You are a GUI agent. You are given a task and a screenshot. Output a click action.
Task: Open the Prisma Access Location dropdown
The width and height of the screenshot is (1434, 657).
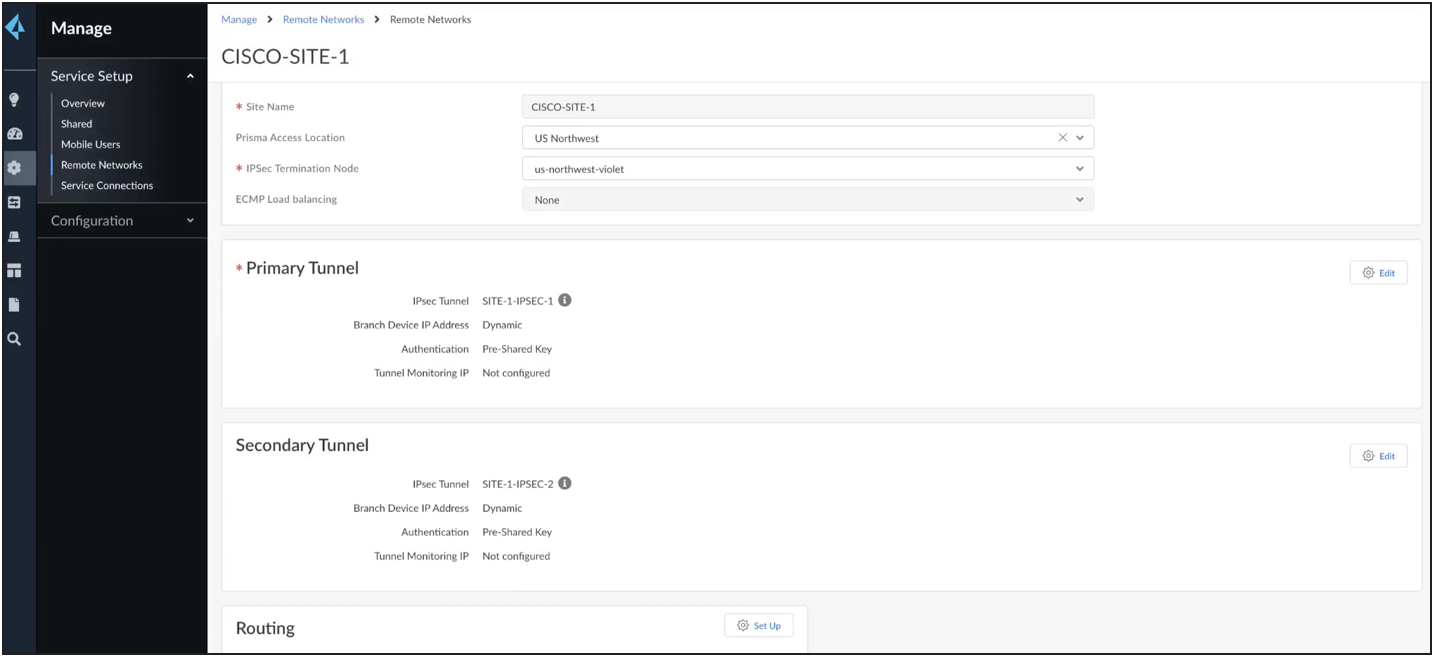tap(1080, 138)
